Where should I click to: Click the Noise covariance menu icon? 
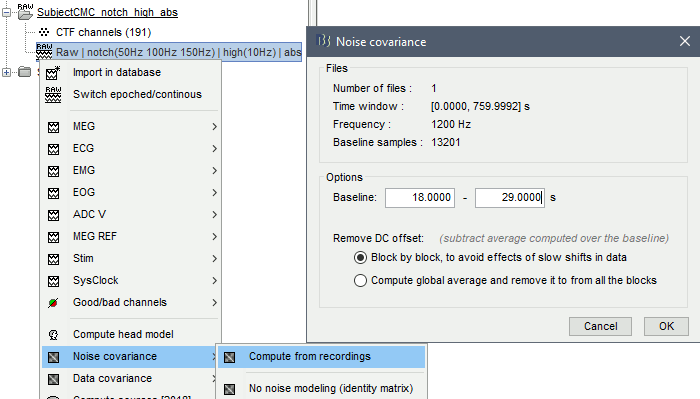[x=54, y=357]
